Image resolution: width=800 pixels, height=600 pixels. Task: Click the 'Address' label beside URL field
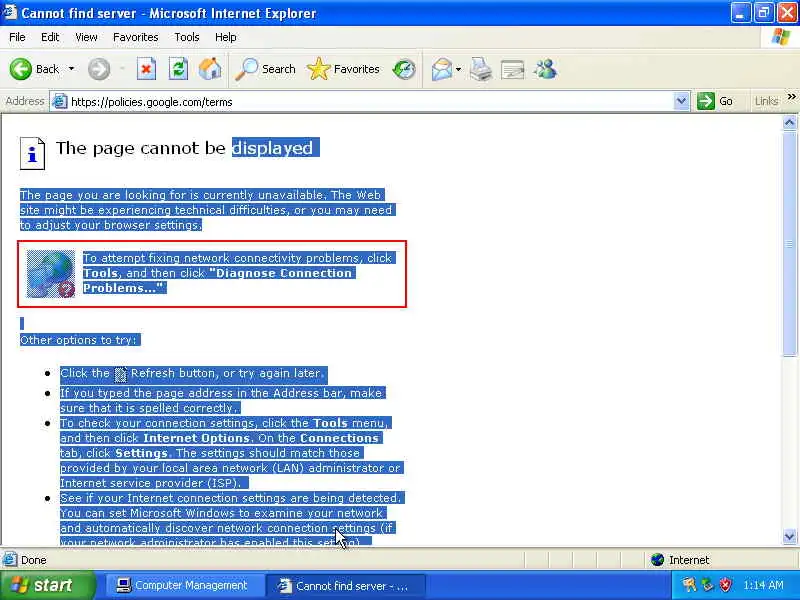point(24,101)
